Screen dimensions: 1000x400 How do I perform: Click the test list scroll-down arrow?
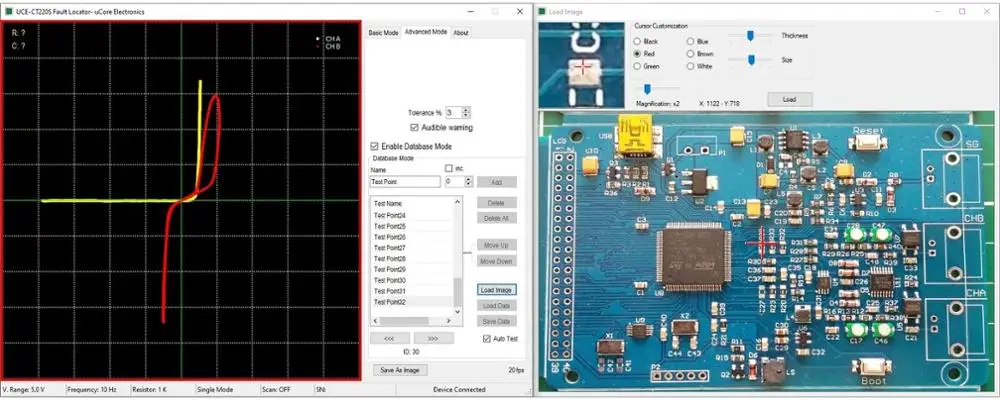click(x=457, y=311)
